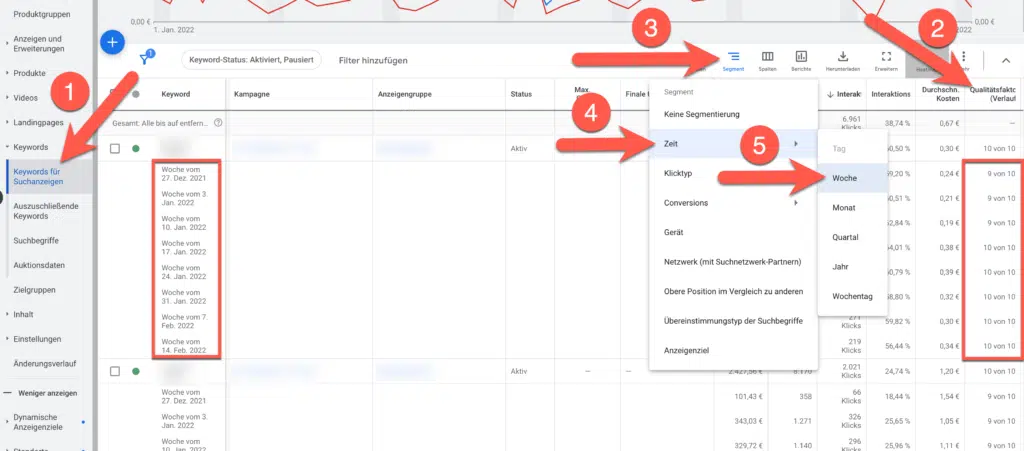Expand Landingpages in the sidebar

pos(6,122)
